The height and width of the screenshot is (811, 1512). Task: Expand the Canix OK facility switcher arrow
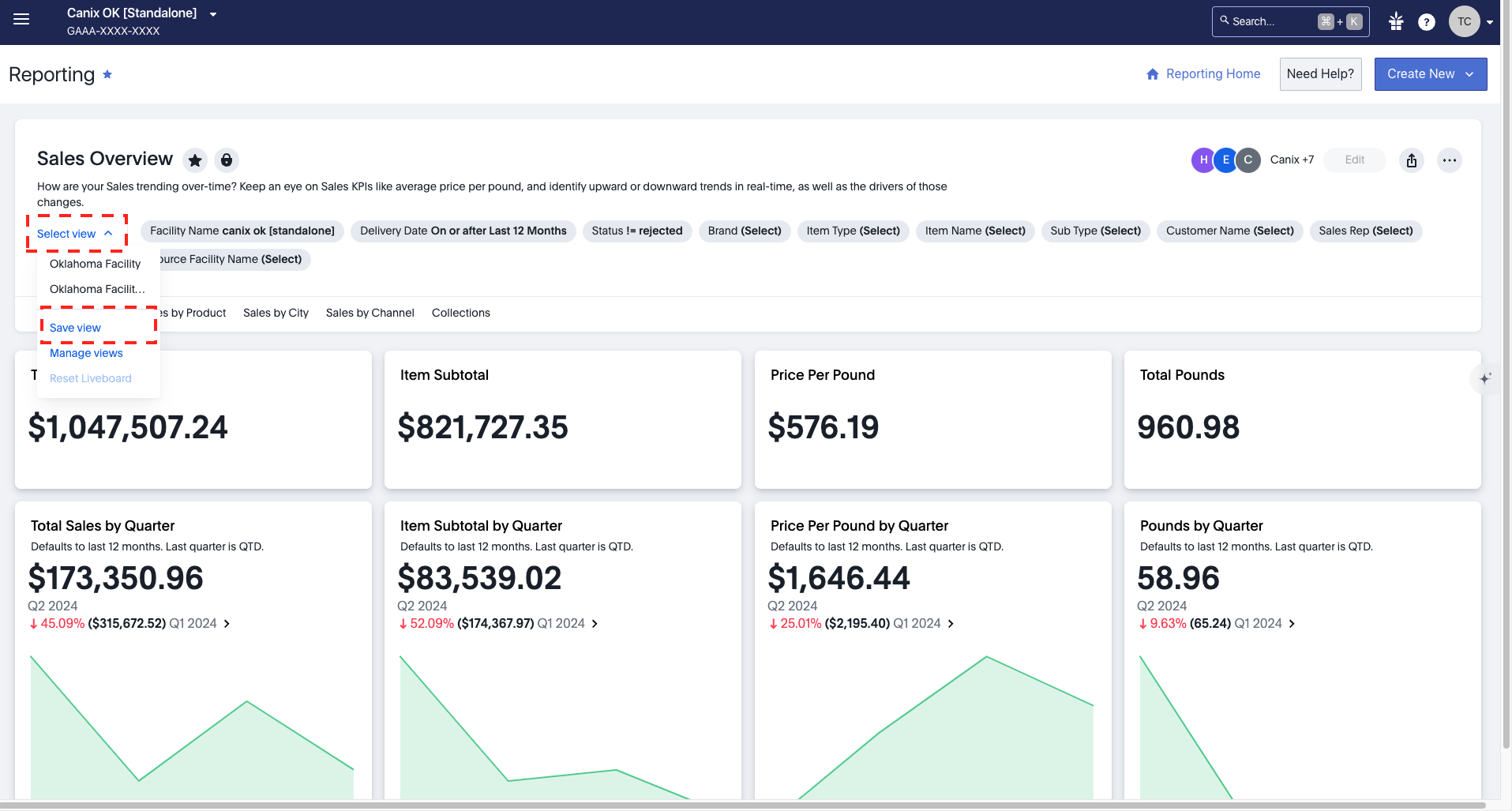(213, 14)
